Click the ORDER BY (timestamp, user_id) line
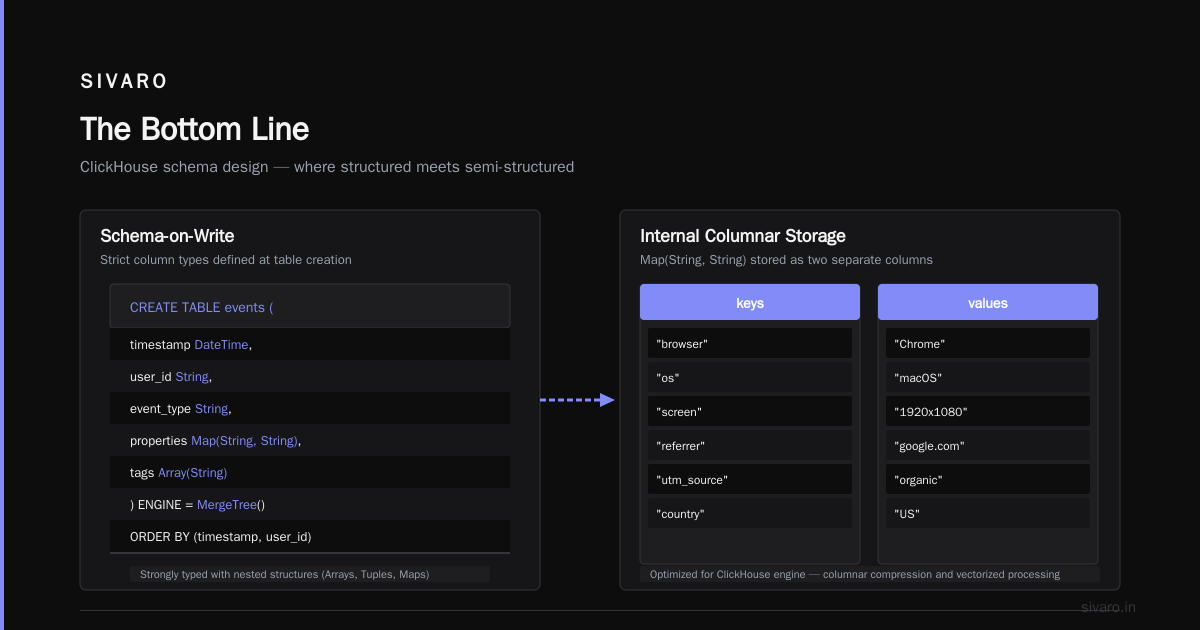Viewport: 1200px width, 630px height. tap(310, 536)
